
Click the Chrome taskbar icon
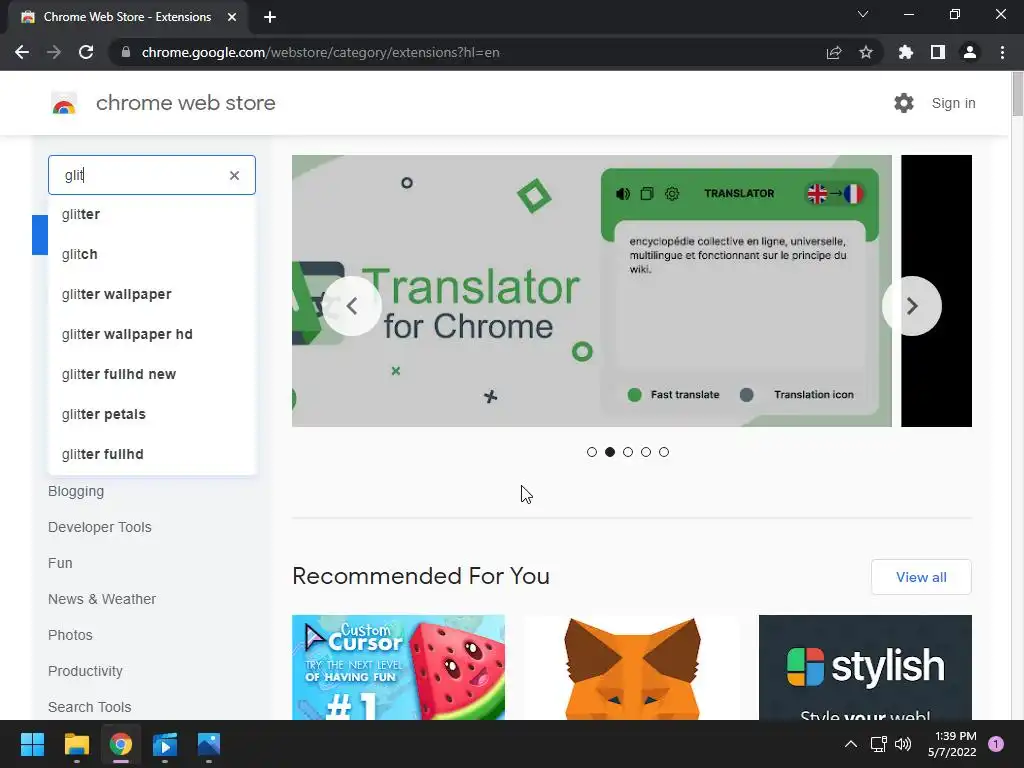coord(121,744)
